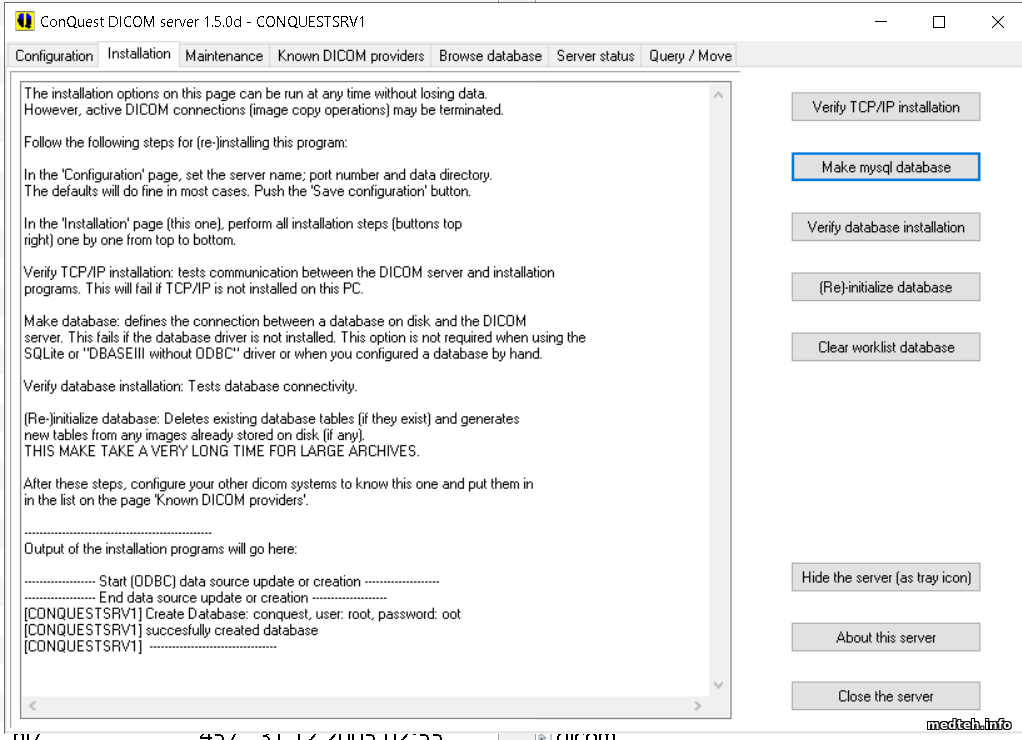Viewport: 1022px width, 740px height.
Task: Click the ConQuest app icon in title bar
Action: click(x=22, y=21)
